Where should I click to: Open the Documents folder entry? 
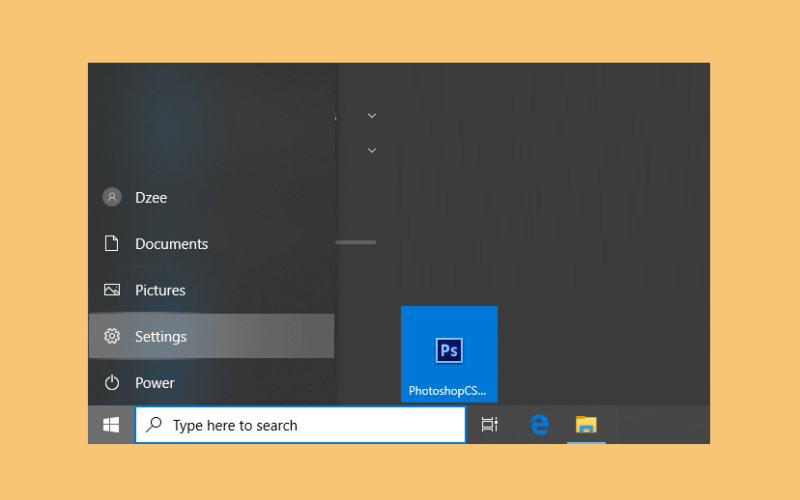211,243
